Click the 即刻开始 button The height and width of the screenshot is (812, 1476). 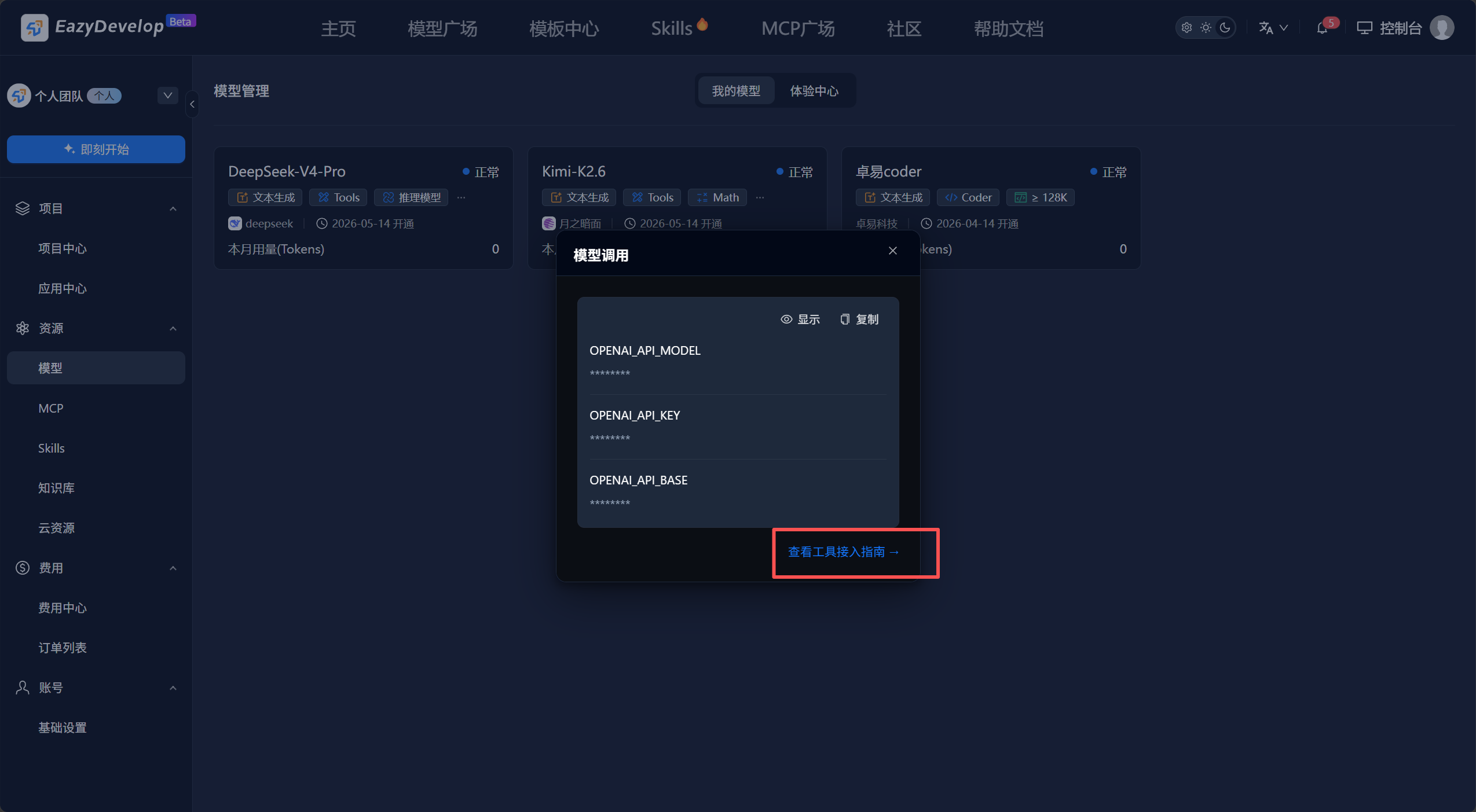coord(96,149)
